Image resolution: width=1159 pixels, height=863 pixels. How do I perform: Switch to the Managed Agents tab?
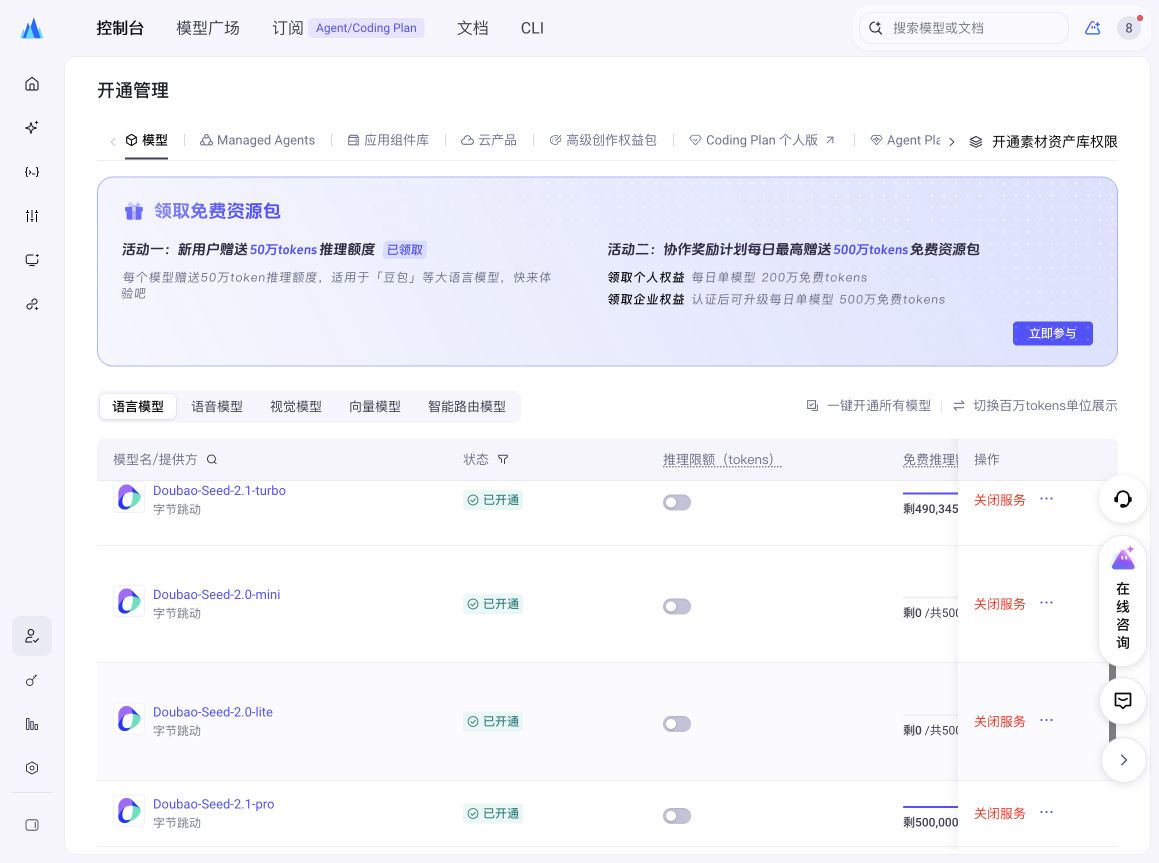[257, 140]
